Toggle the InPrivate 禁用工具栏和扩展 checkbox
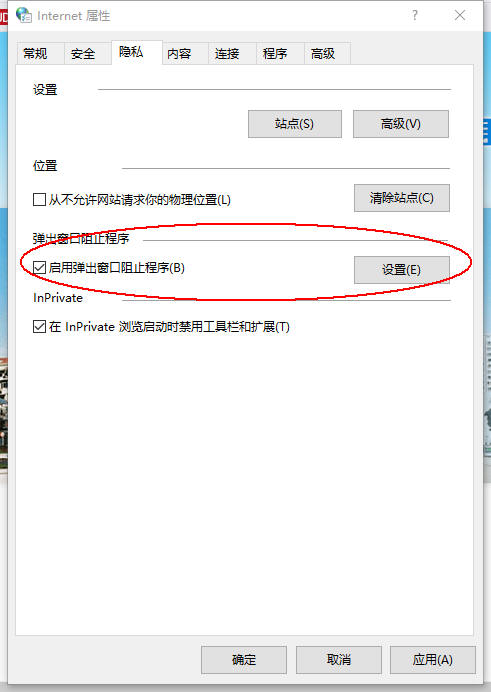This screenshot has width=491, height=692. pyautogui.click(x=39, y=327)
